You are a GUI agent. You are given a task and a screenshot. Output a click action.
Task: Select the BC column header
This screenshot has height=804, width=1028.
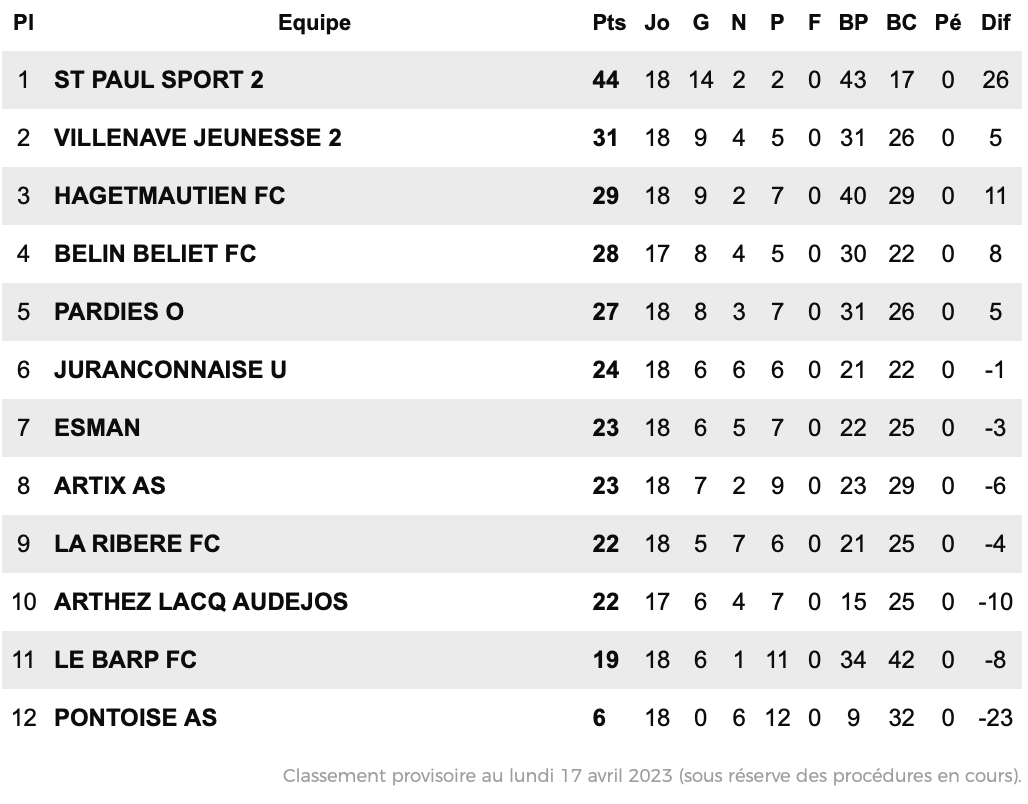pos(901,23)
